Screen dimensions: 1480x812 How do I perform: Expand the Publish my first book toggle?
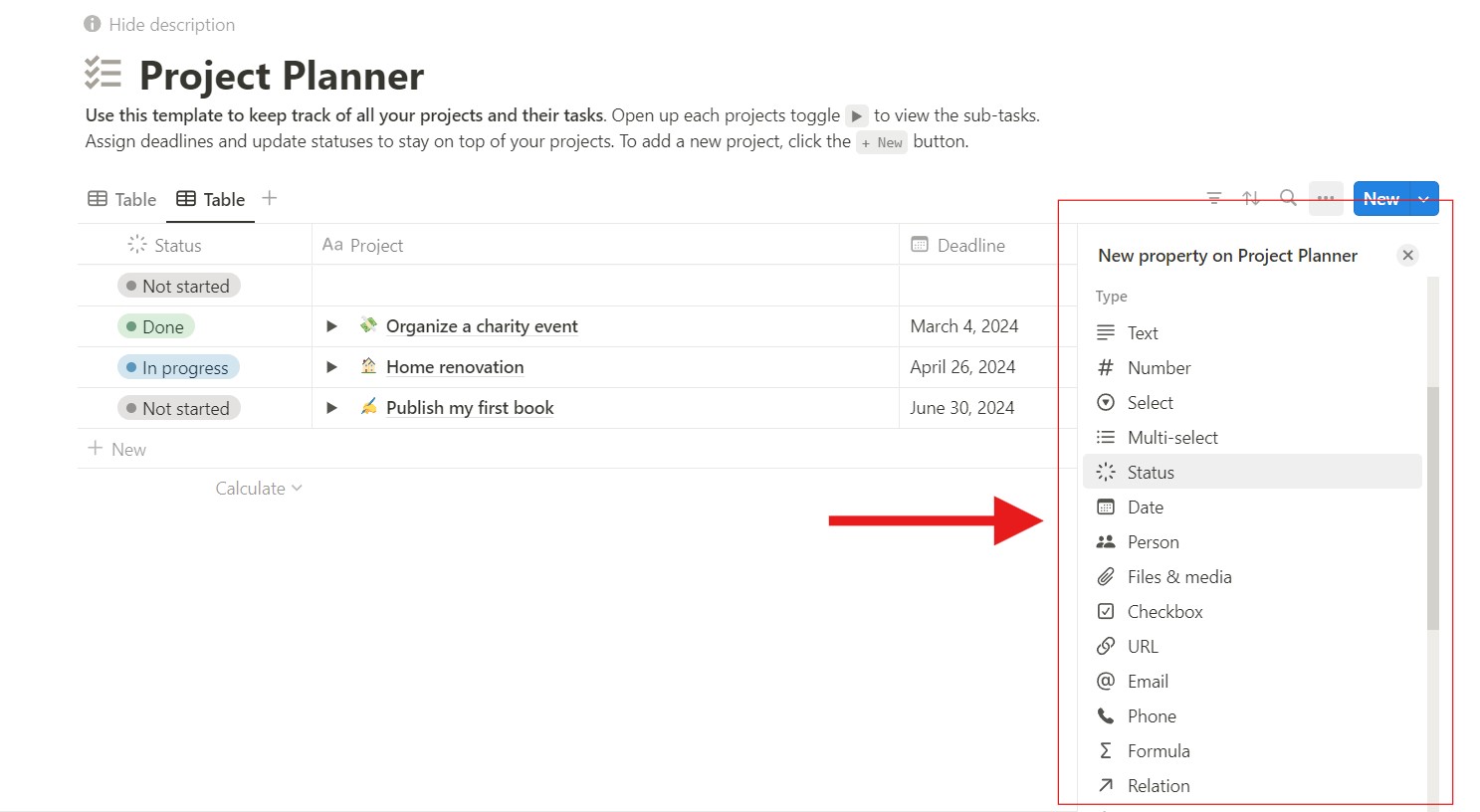click(331, 407)
